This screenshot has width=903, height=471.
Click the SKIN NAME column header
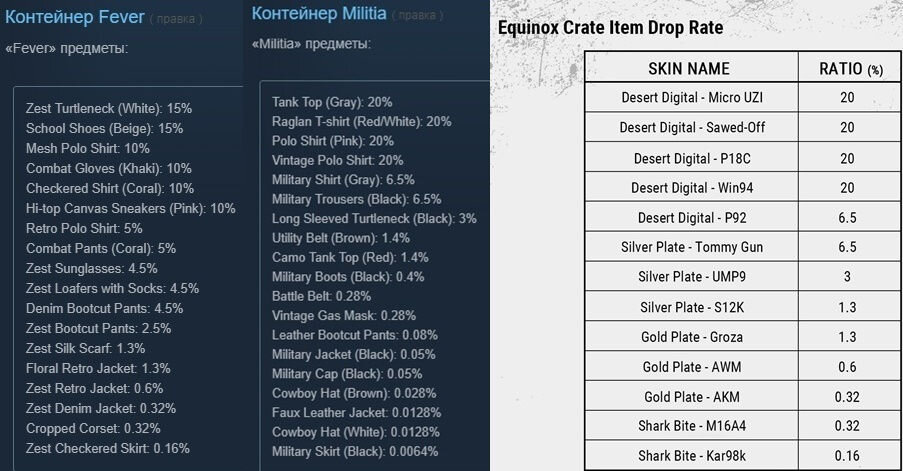point(689,69)
